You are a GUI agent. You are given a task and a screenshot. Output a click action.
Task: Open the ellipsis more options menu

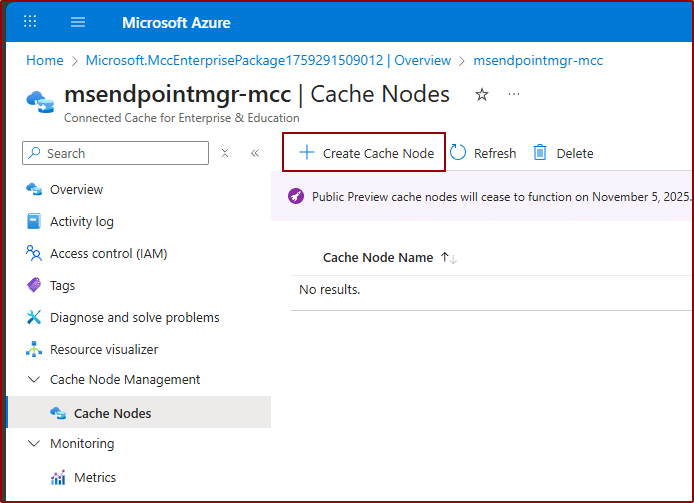pos(514,94)
